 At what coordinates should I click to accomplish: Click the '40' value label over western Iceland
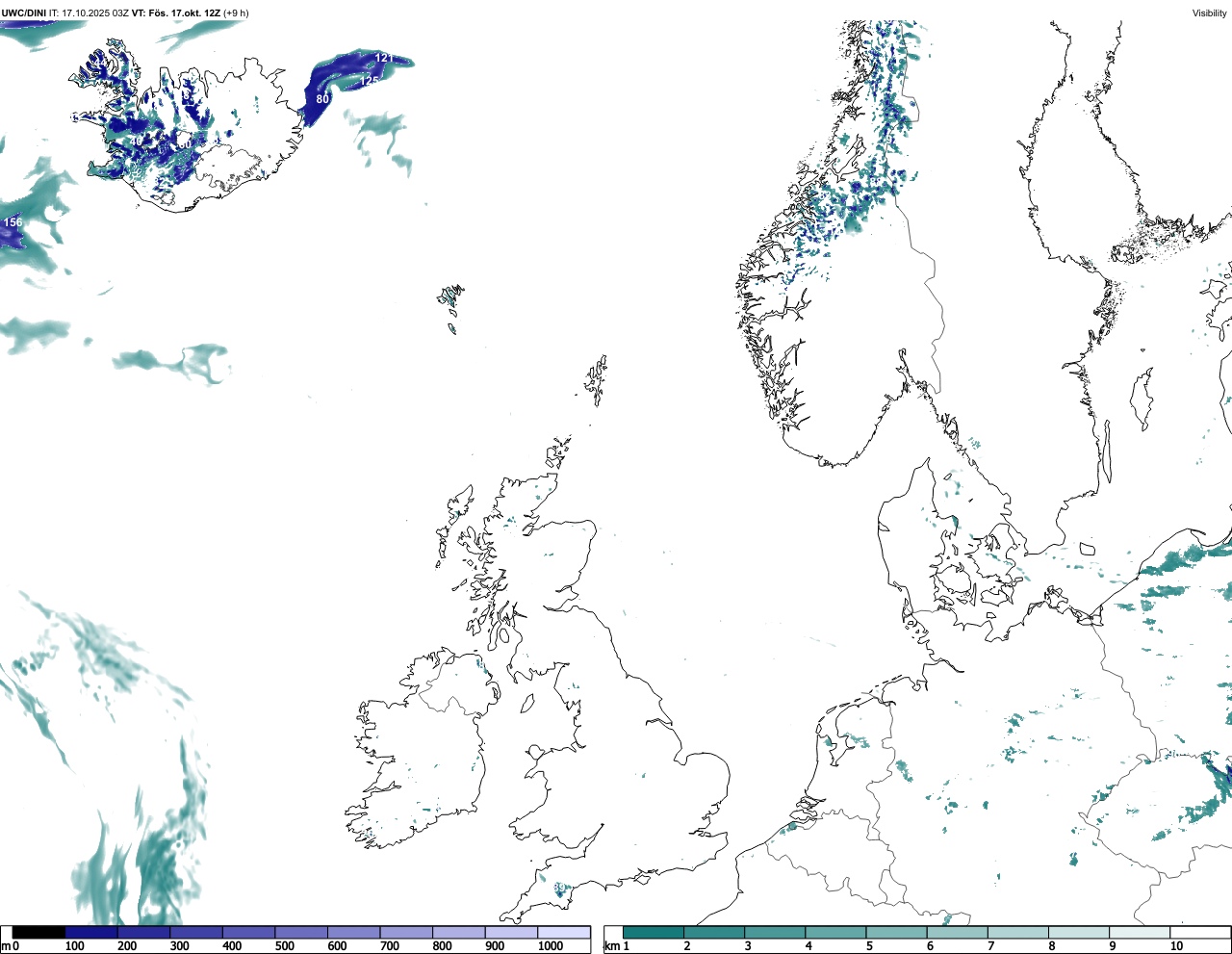click(x=137, y=142)
